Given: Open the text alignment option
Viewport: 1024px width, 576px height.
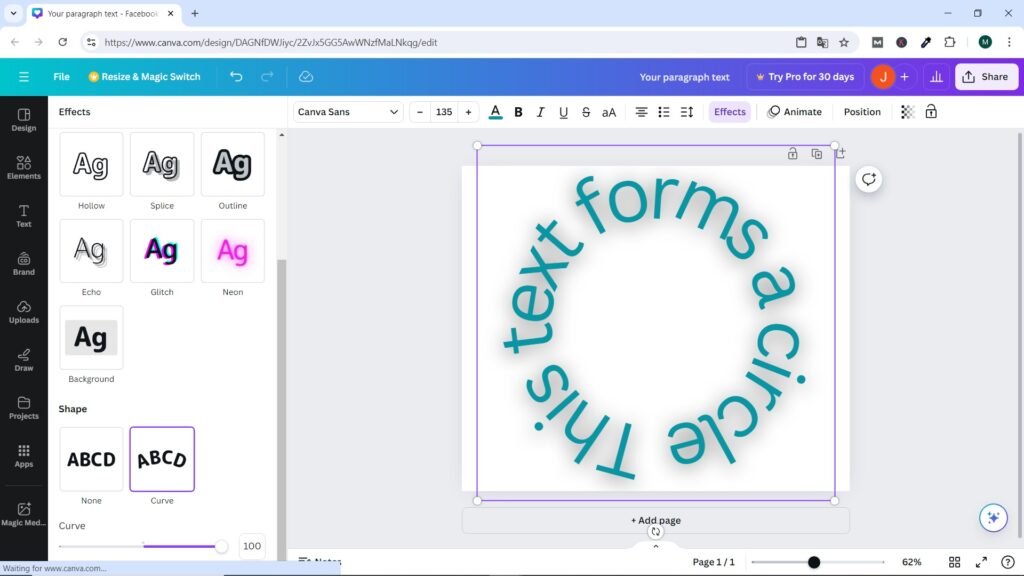Looking at the screenshot, I should (x=641, y=112).
